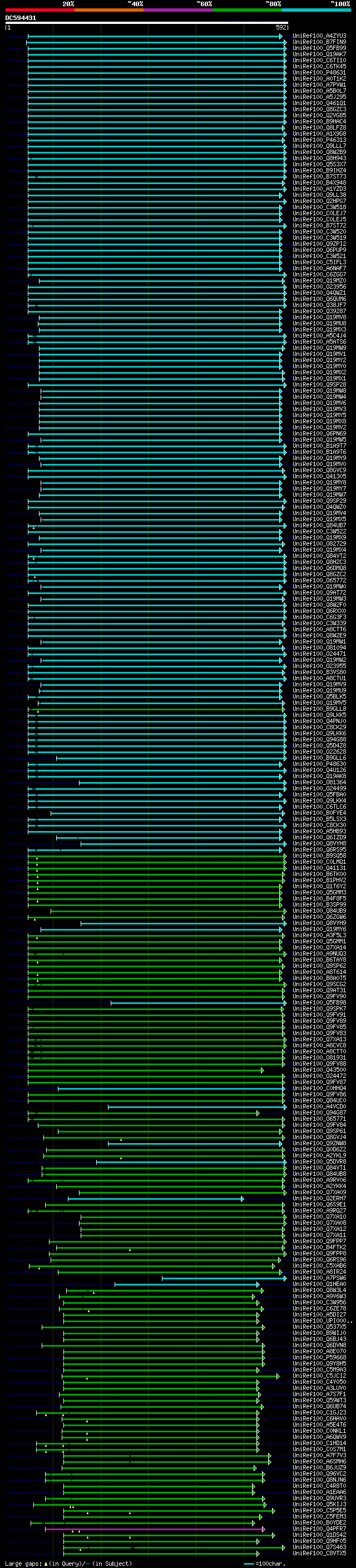The image size is (356, 1568).
Task: Click the orange ~40% identity legend segment
Action: [x=109, y=10]
